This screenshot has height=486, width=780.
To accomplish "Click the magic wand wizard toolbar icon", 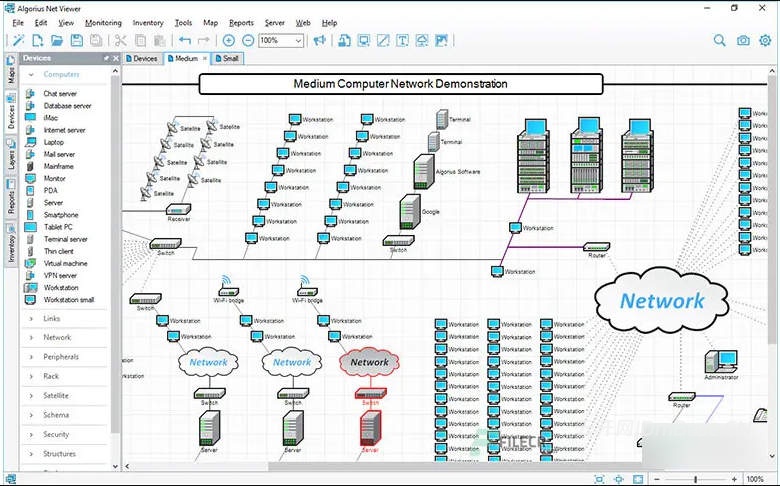I will (18, 40).
